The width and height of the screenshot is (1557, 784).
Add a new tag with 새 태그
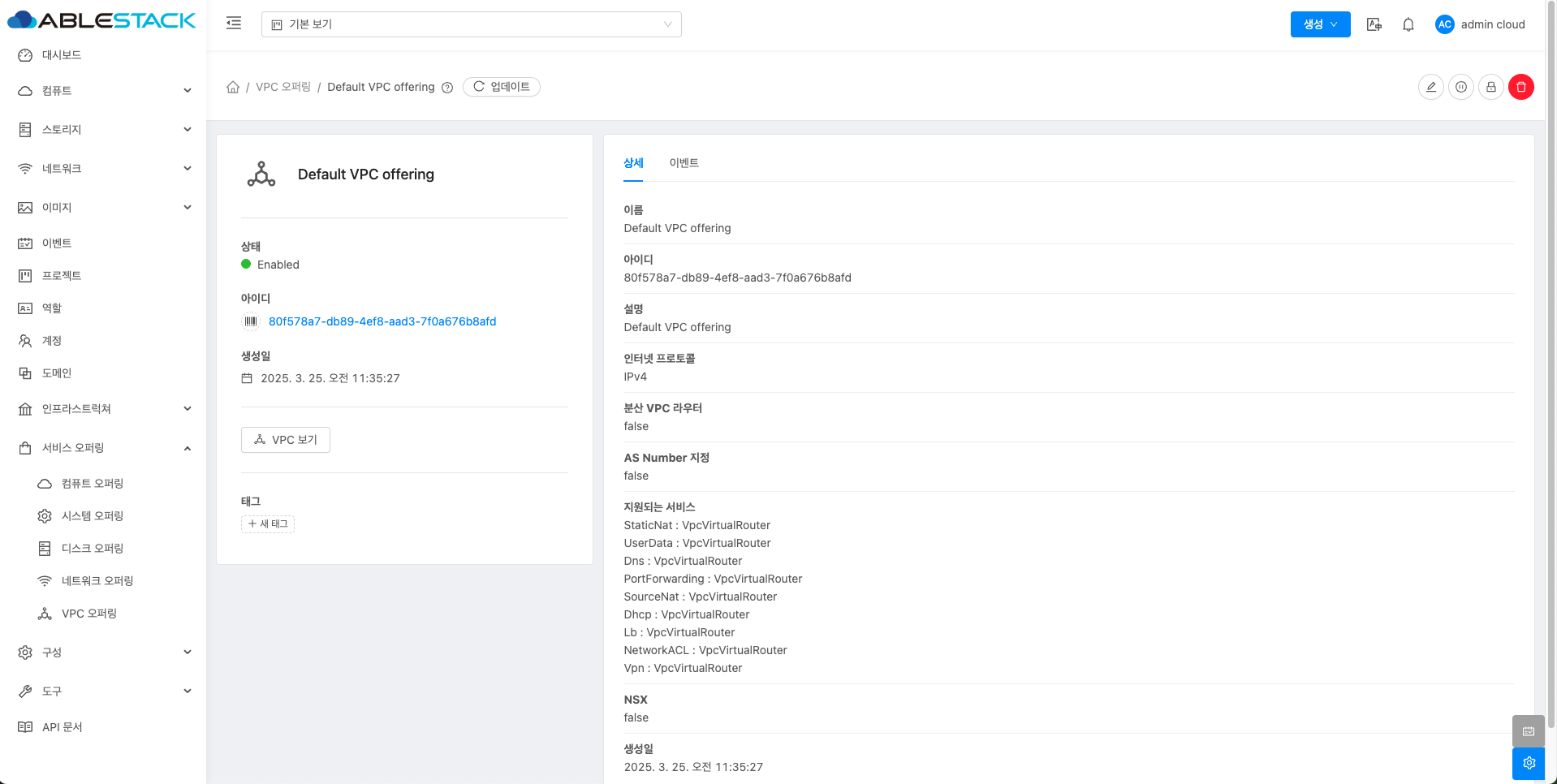[268, 524]
